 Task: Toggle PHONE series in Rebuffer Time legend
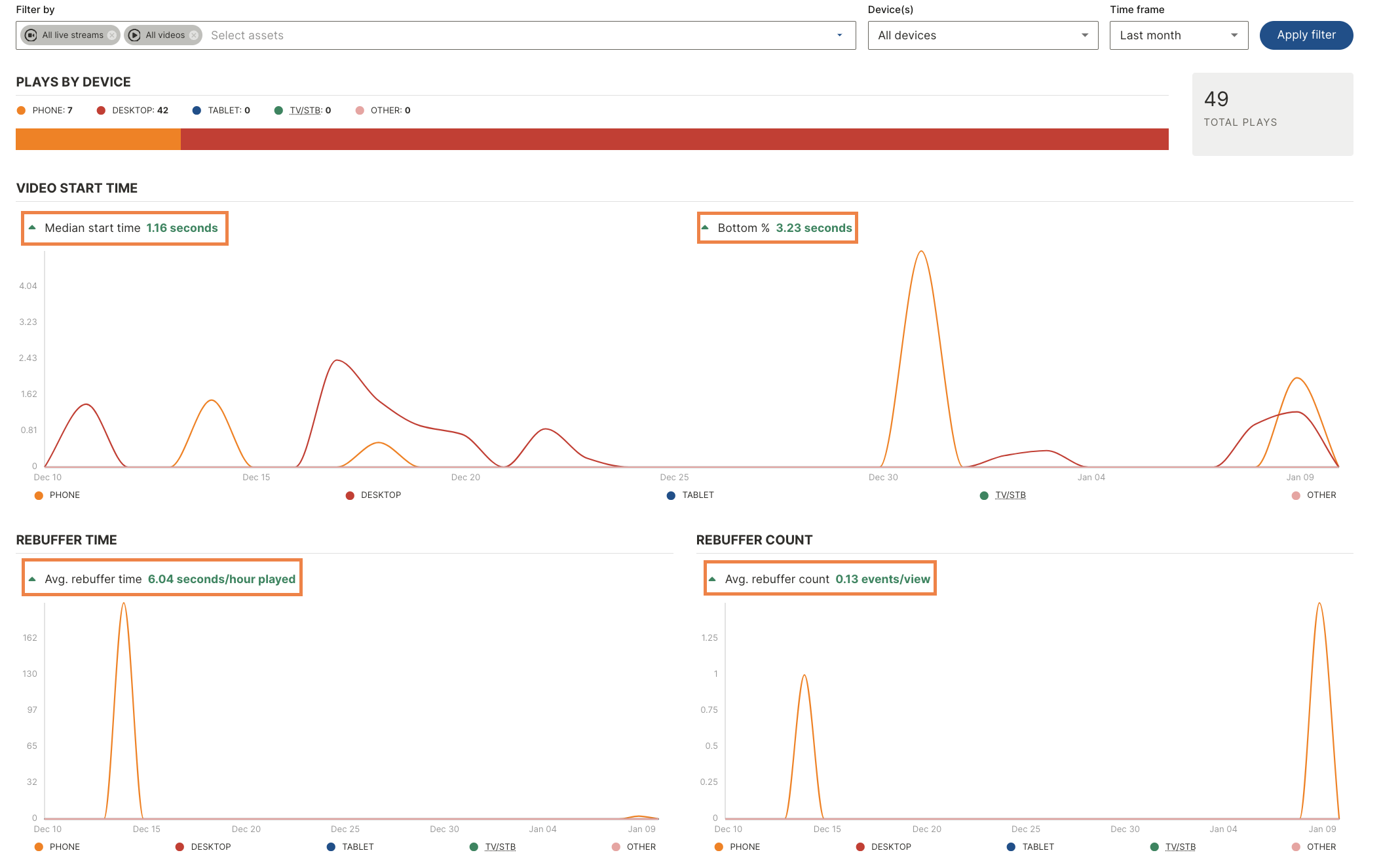(57, 847)
